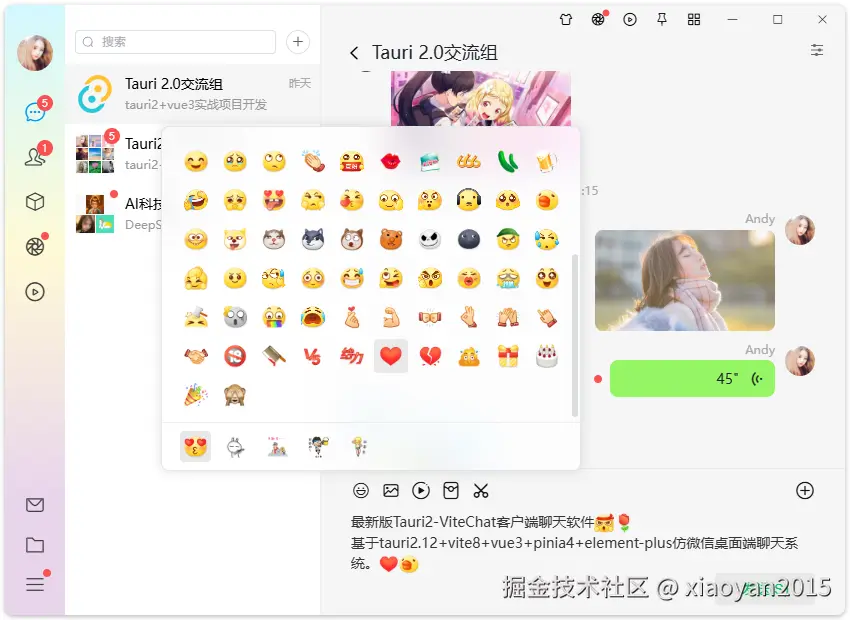
Task: Open the contacts sidebar icon
Action: [35, 157]
